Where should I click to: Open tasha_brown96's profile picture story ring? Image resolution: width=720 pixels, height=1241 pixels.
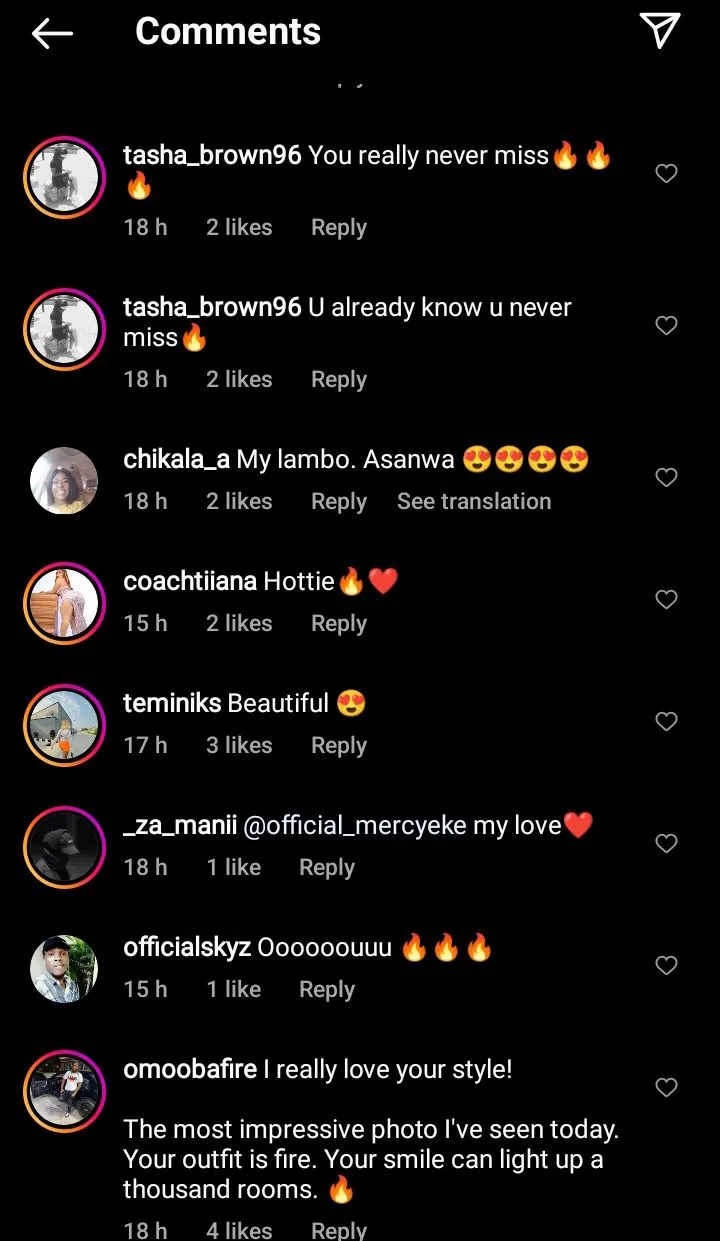point(64,175)
